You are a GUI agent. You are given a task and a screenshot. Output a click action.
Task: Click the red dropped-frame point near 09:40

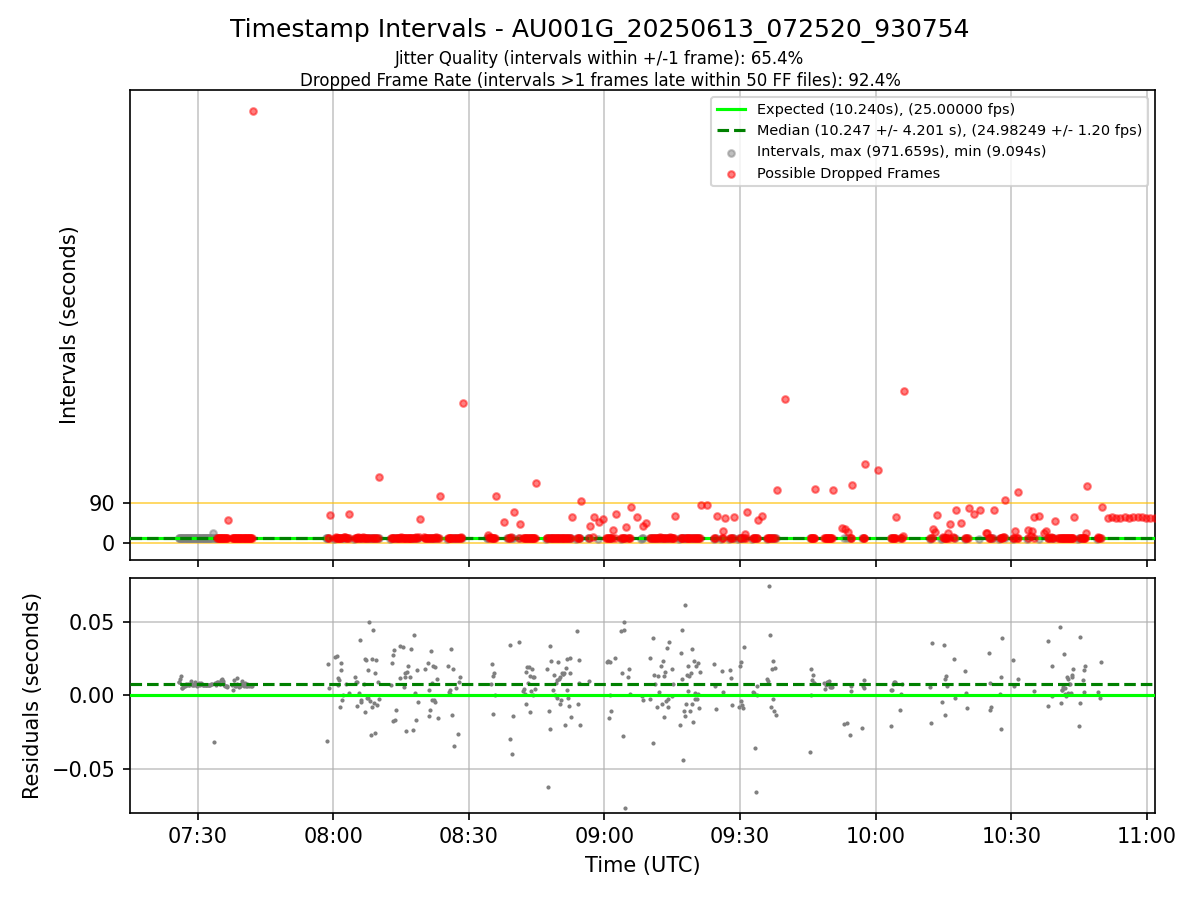coord(785,399)
